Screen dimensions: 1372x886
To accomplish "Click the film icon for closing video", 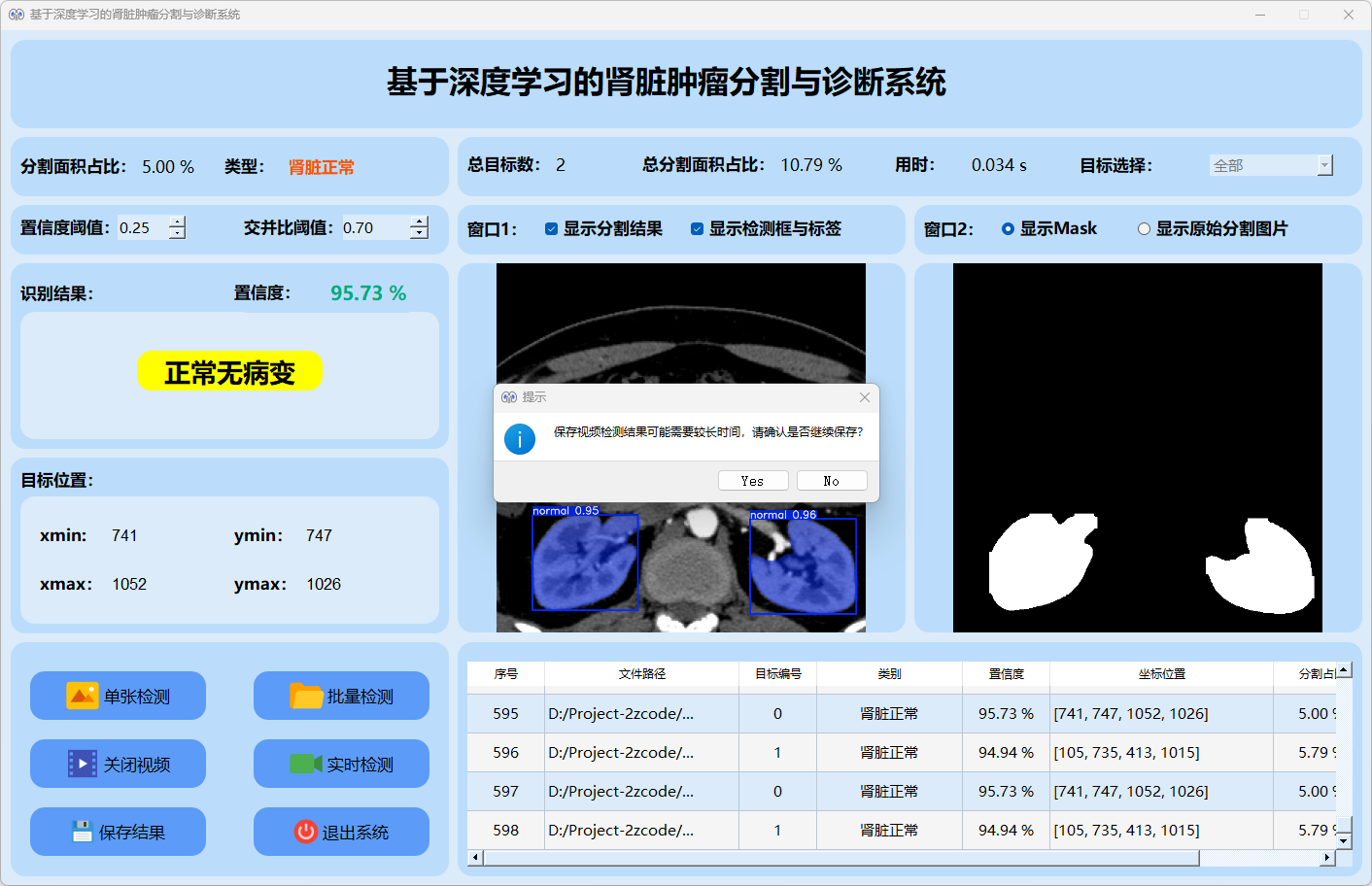I will pos(82,764).
